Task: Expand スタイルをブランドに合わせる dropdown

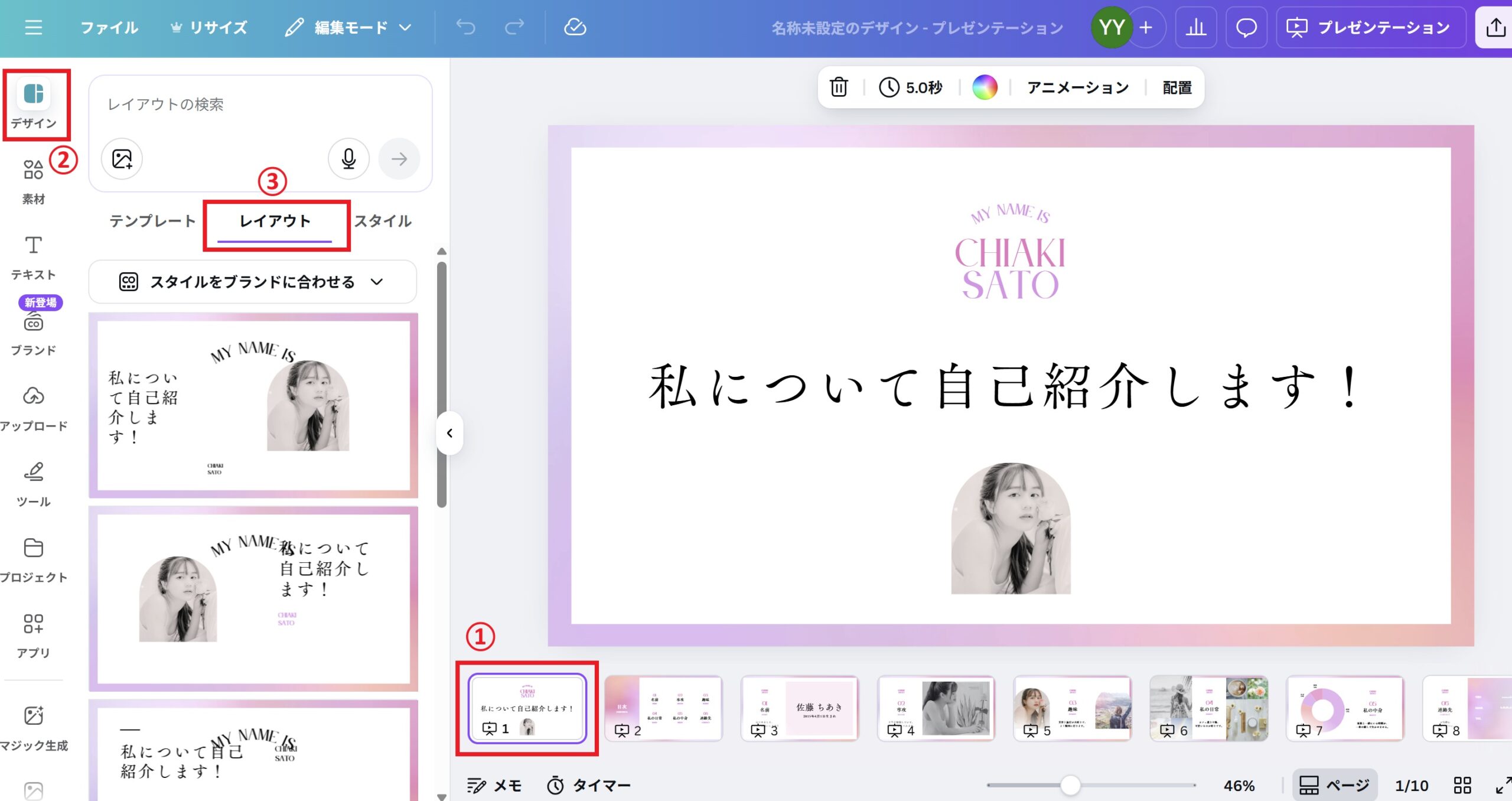Action: tap(252, 282)
